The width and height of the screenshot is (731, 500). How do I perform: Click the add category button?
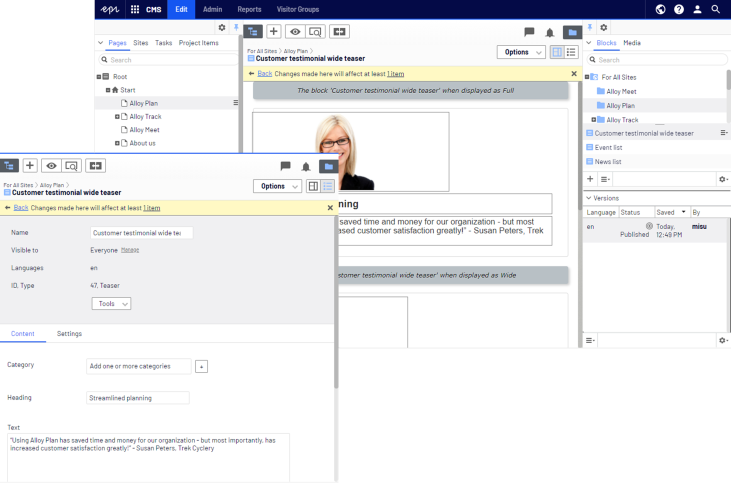(201, 367)
